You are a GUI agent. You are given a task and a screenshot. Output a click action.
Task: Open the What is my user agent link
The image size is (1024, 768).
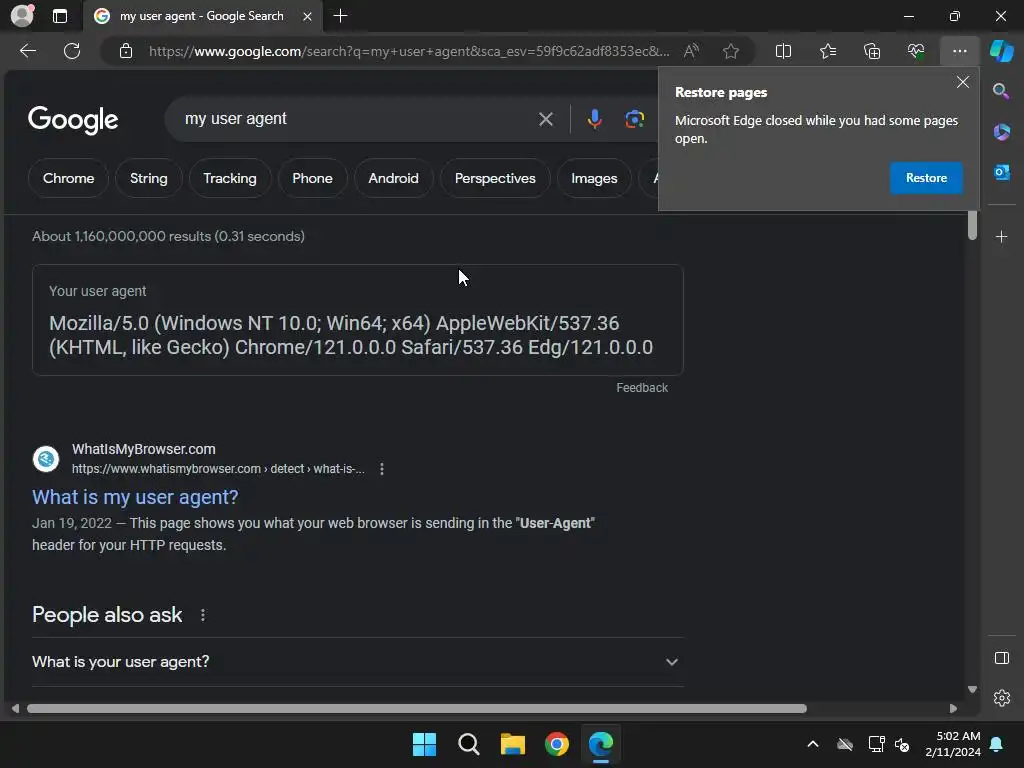click(x=135, y=498)
